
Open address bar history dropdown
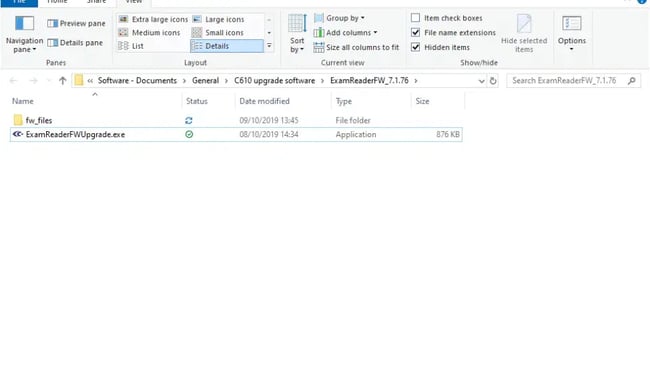coord(481,81)
